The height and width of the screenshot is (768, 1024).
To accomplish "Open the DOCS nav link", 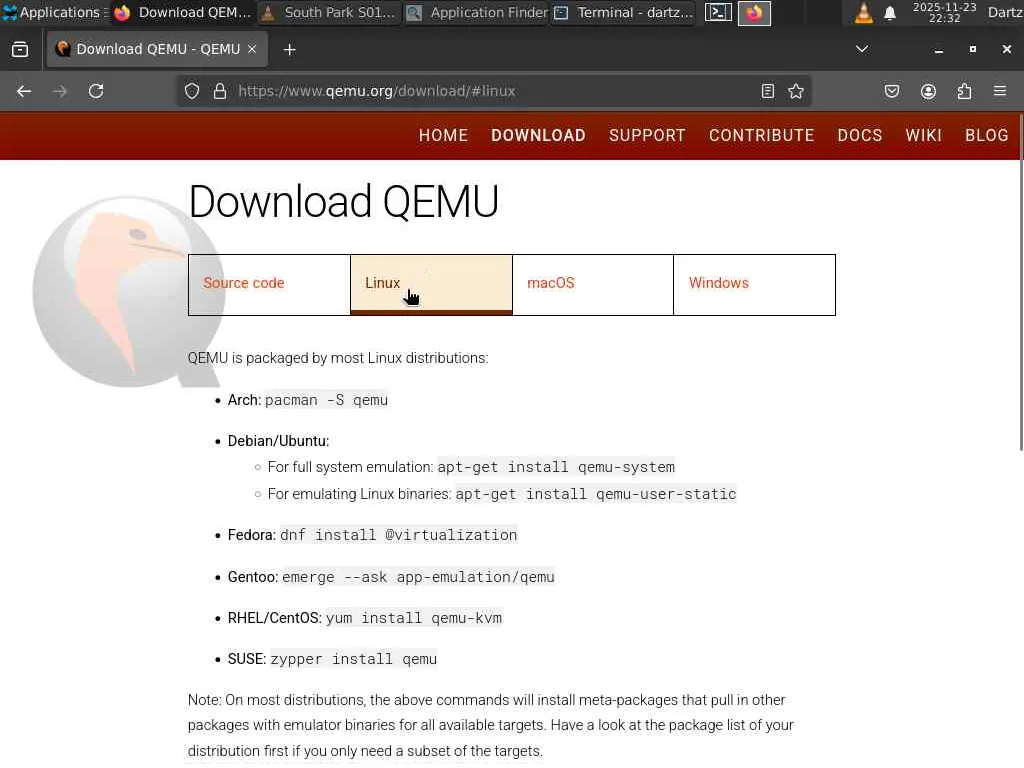I will tap(859, 135).
